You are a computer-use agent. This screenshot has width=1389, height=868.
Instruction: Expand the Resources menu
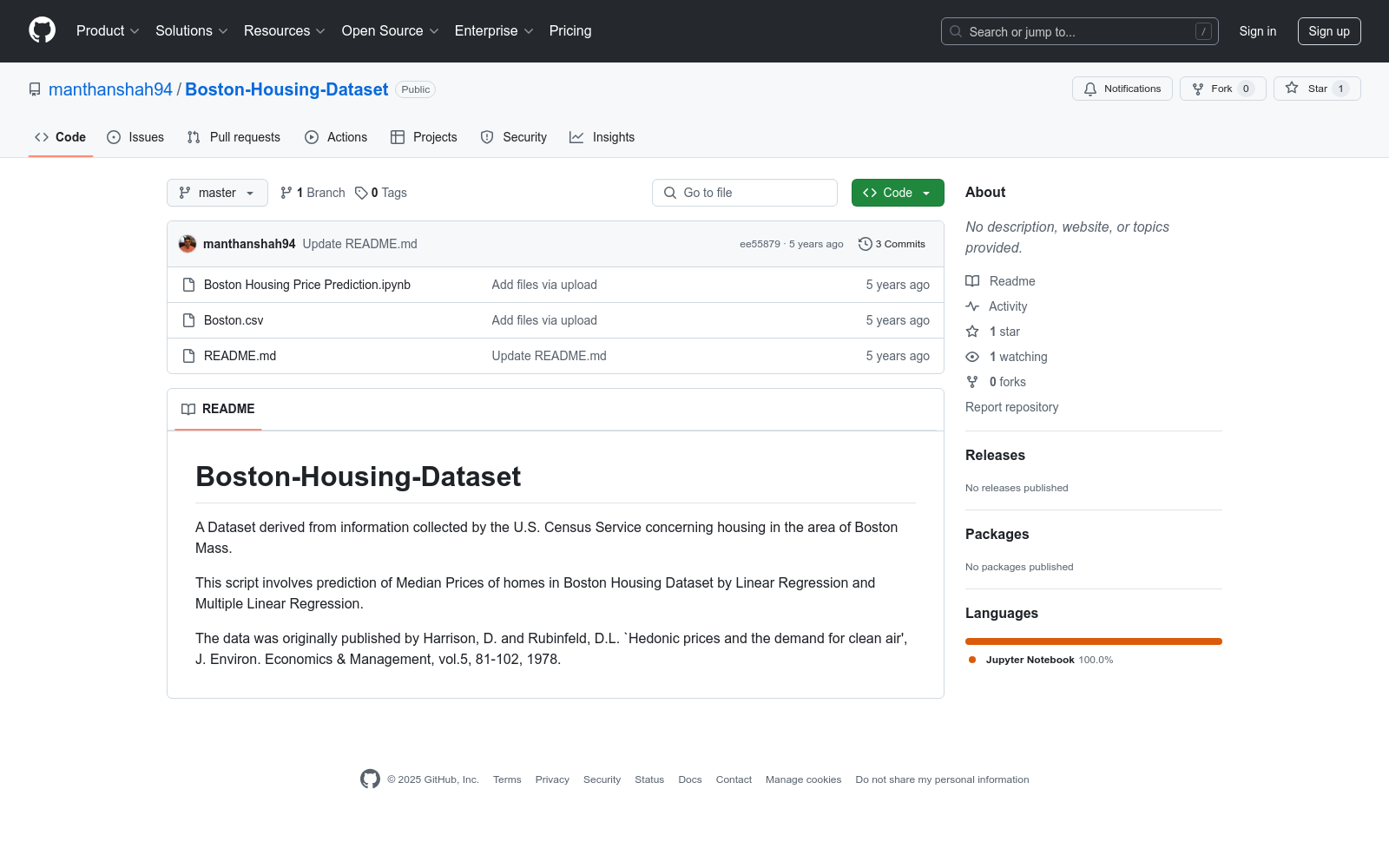[x=285, y=30]
